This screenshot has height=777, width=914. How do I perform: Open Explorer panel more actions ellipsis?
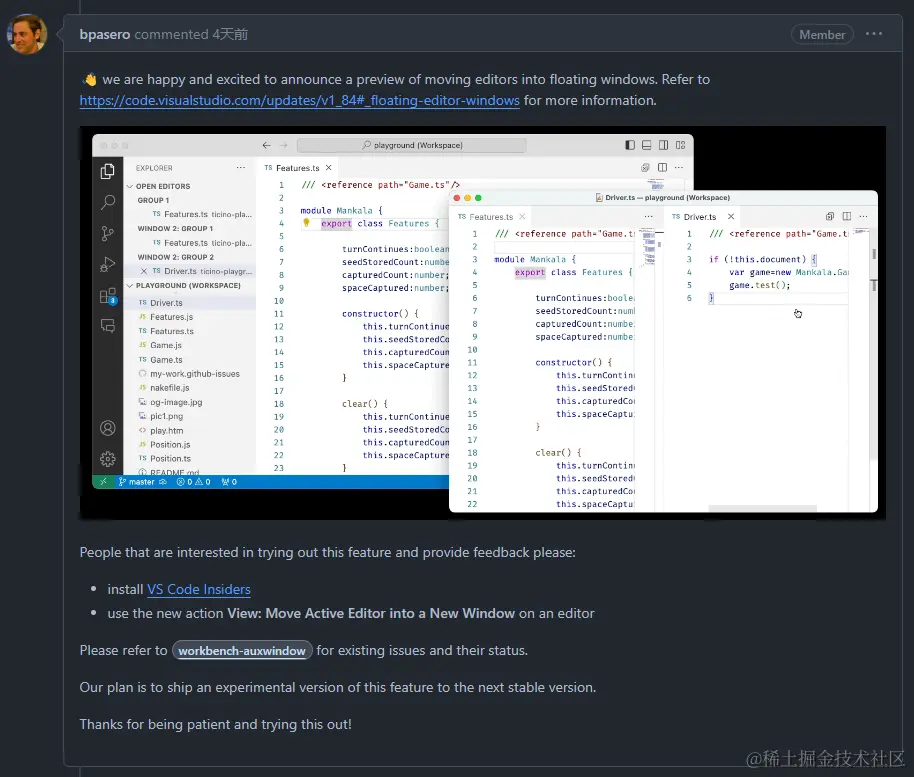[241, 168]
